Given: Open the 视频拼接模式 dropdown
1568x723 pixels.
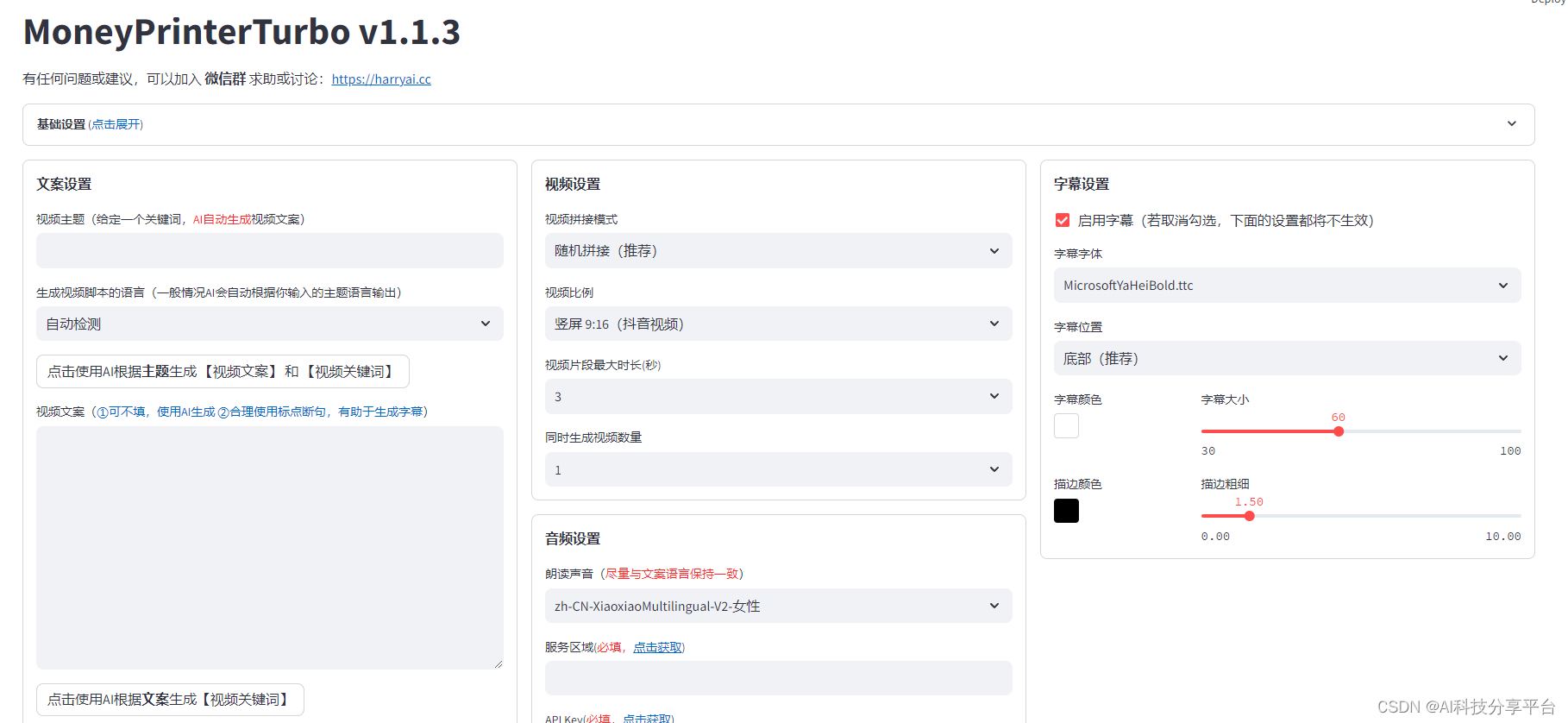Looking at the screenshot, I should (779, 250).
